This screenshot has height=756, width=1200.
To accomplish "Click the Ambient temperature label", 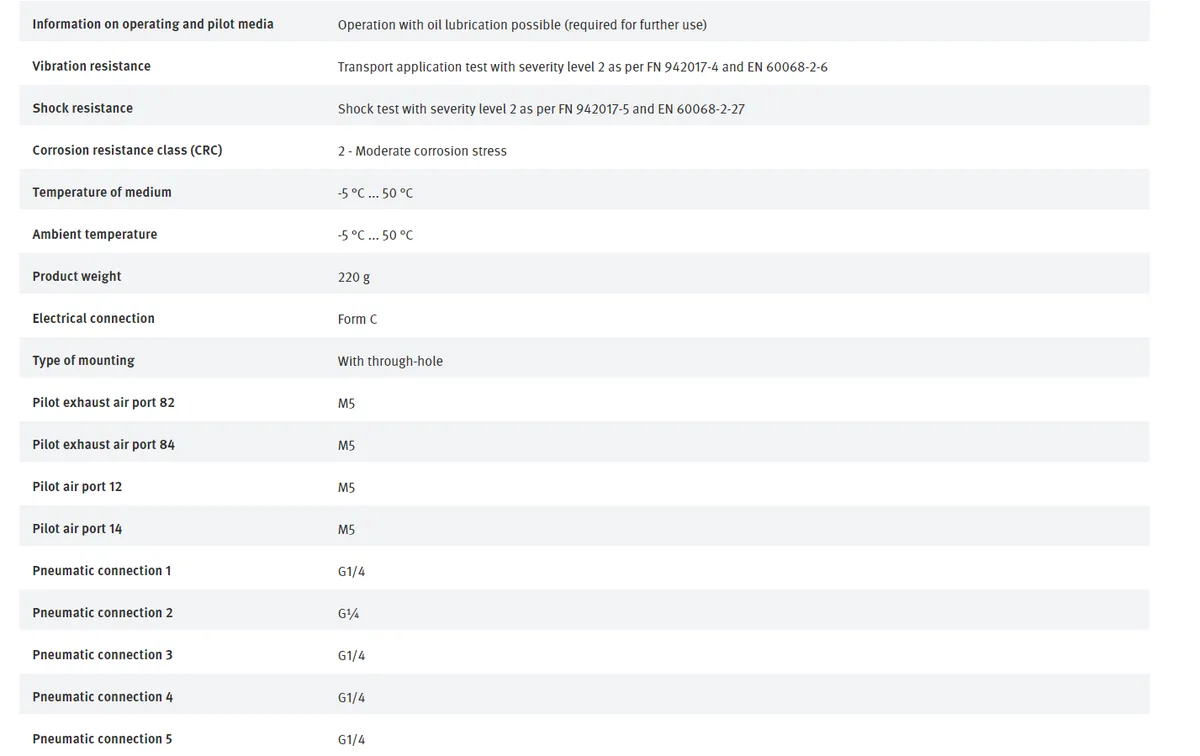I will pyautogui.click(x=95, y=234).
